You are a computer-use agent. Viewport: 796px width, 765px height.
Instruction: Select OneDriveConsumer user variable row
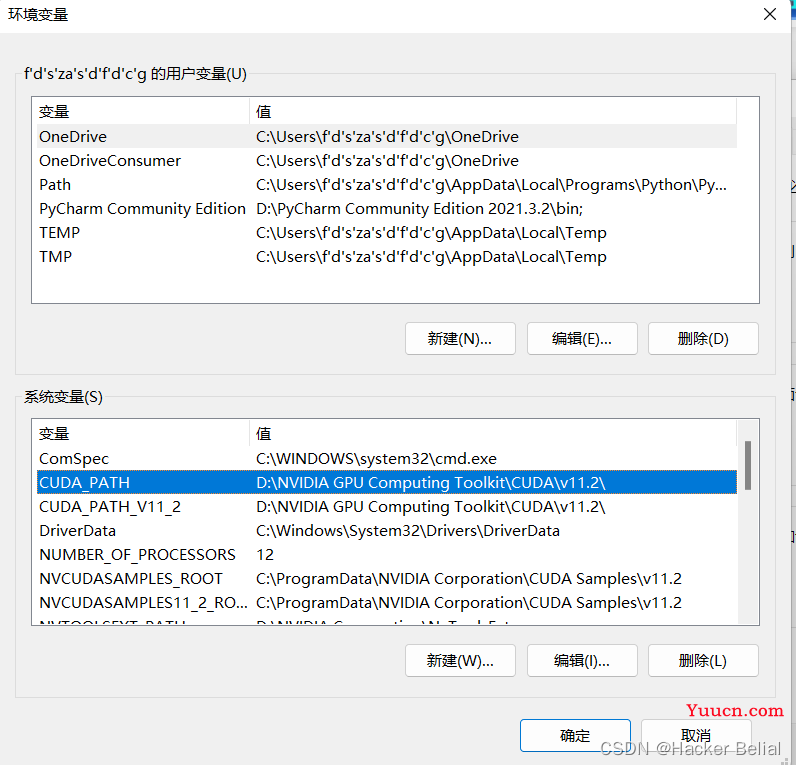coord(387,160)
